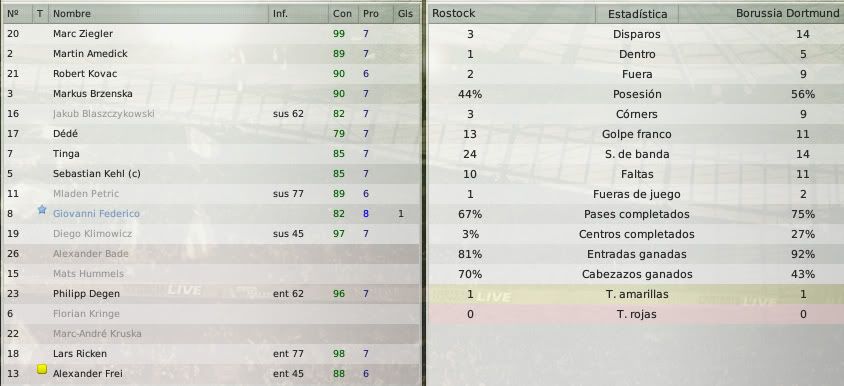
Task: Select Jakub Blaszczykowski's row
Action: coord(211,114)
